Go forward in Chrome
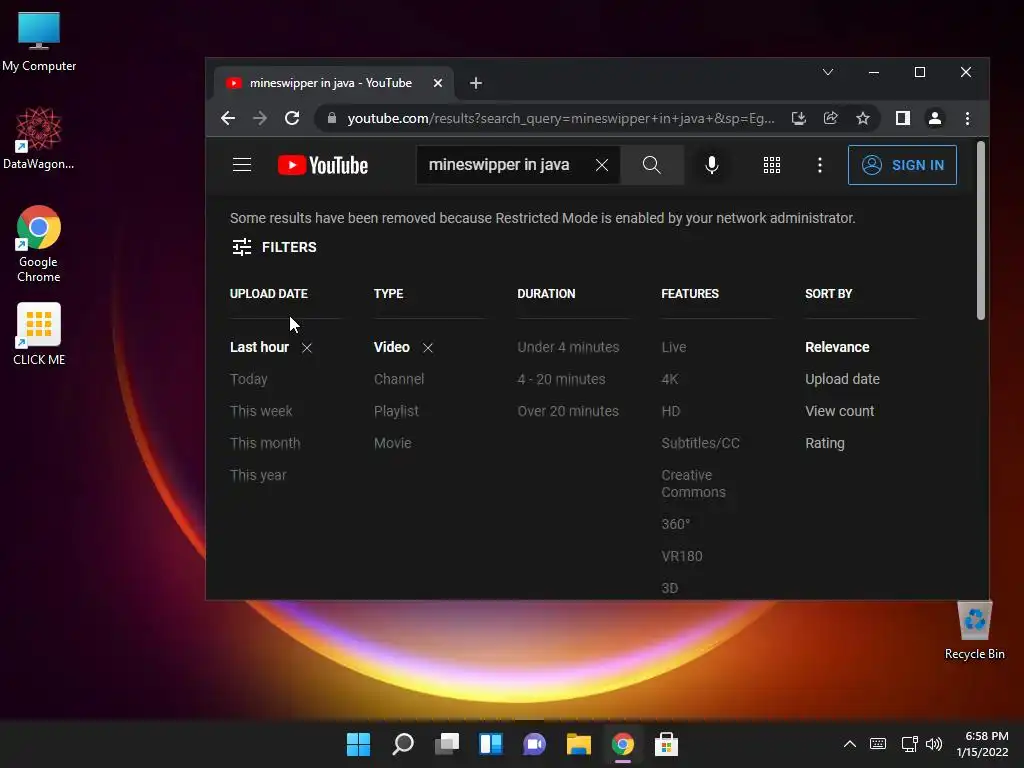This screenshot has width=1024, height=768. [x=259, y=118]
